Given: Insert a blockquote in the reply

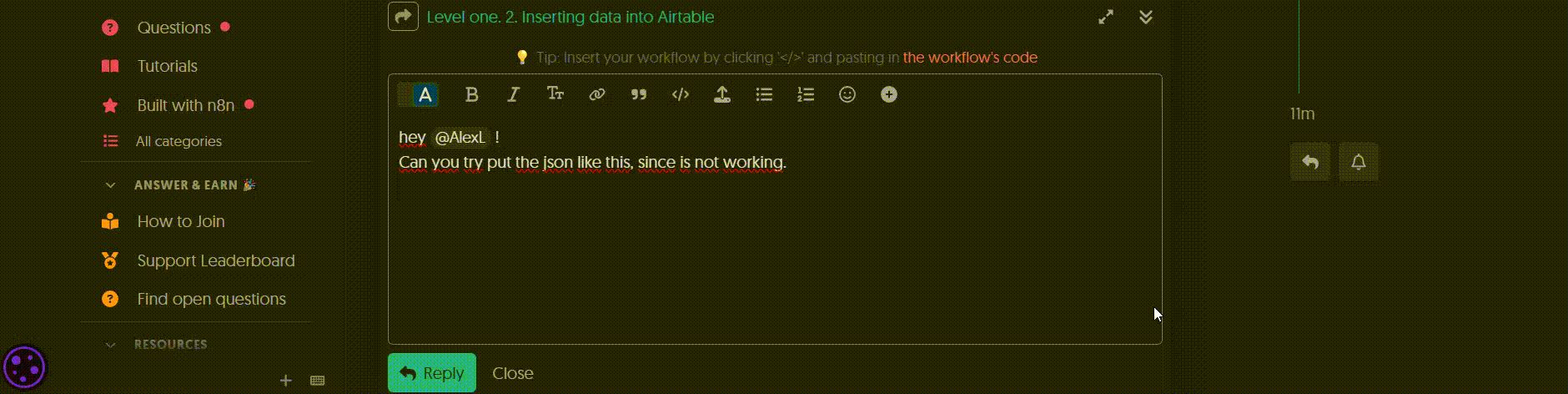Looking at the screenshot, I should (x=639, y=95).
